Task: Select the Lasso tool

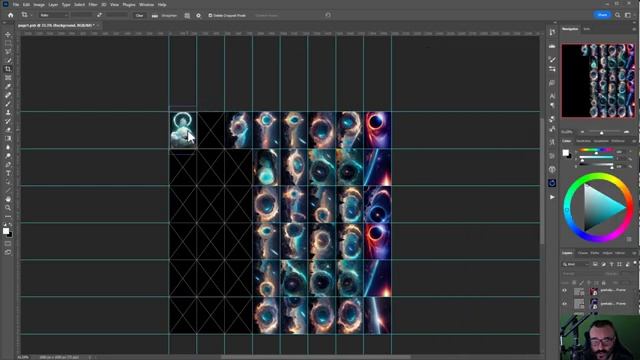Action: [8, 52]
